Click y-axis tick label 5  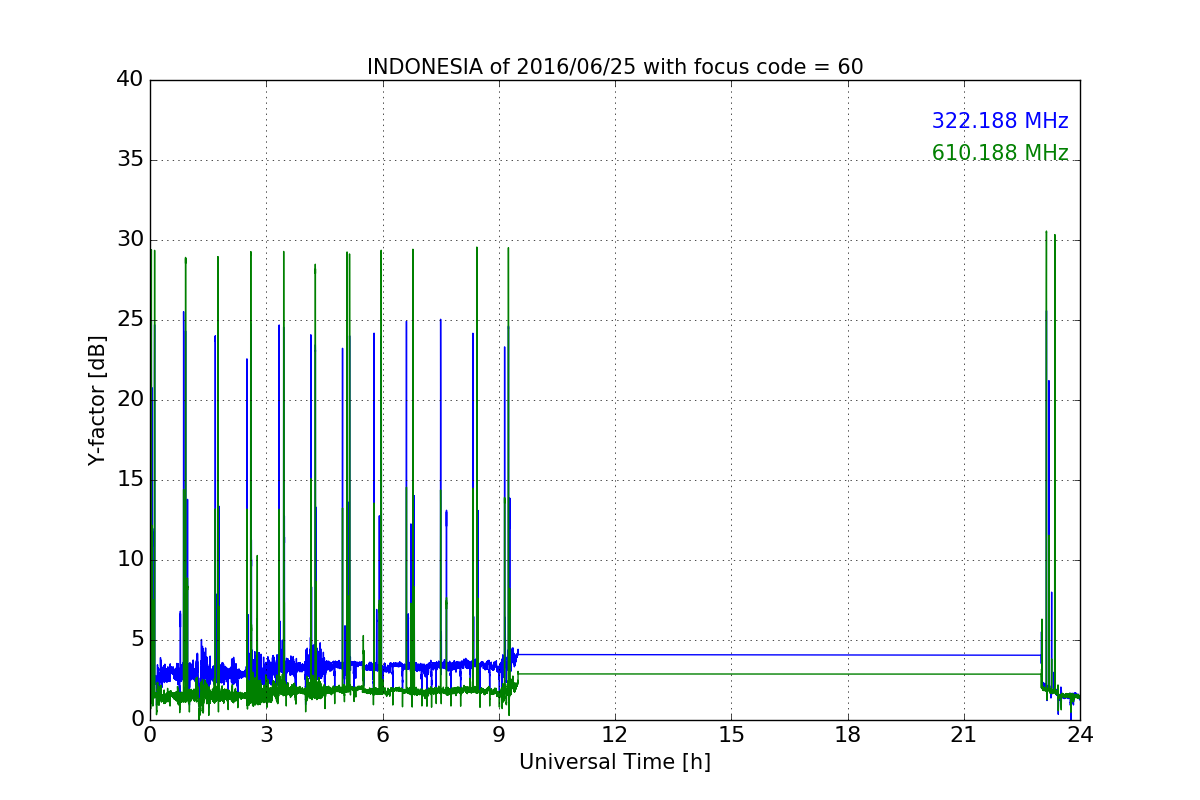pyautogui.click(x=137, y=640)
